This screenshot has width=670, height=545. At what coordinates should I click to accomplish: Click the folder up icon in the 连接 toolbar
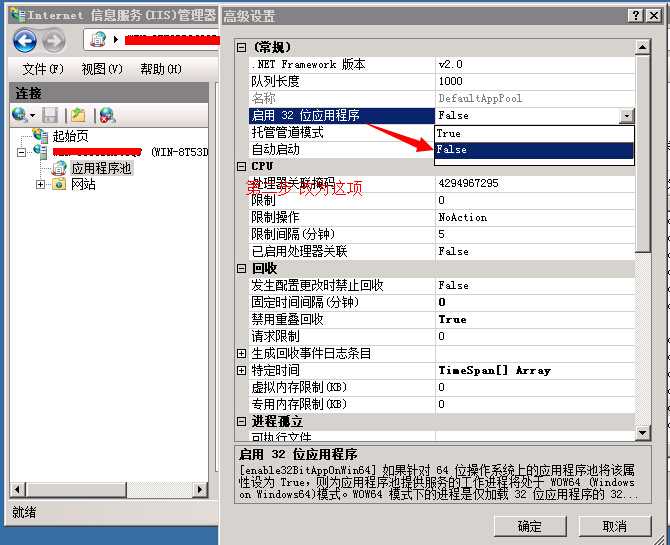79,115
